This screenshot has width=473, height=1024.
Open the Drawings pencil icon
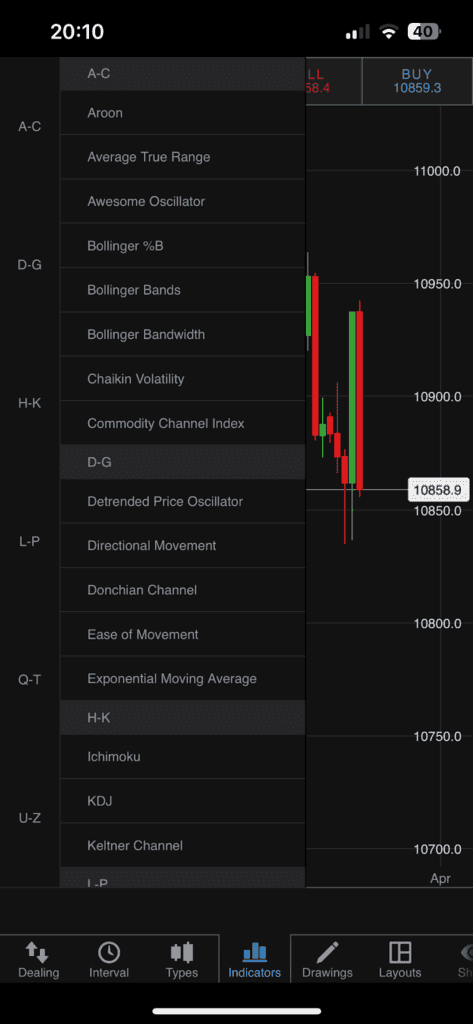pos(327,952)
